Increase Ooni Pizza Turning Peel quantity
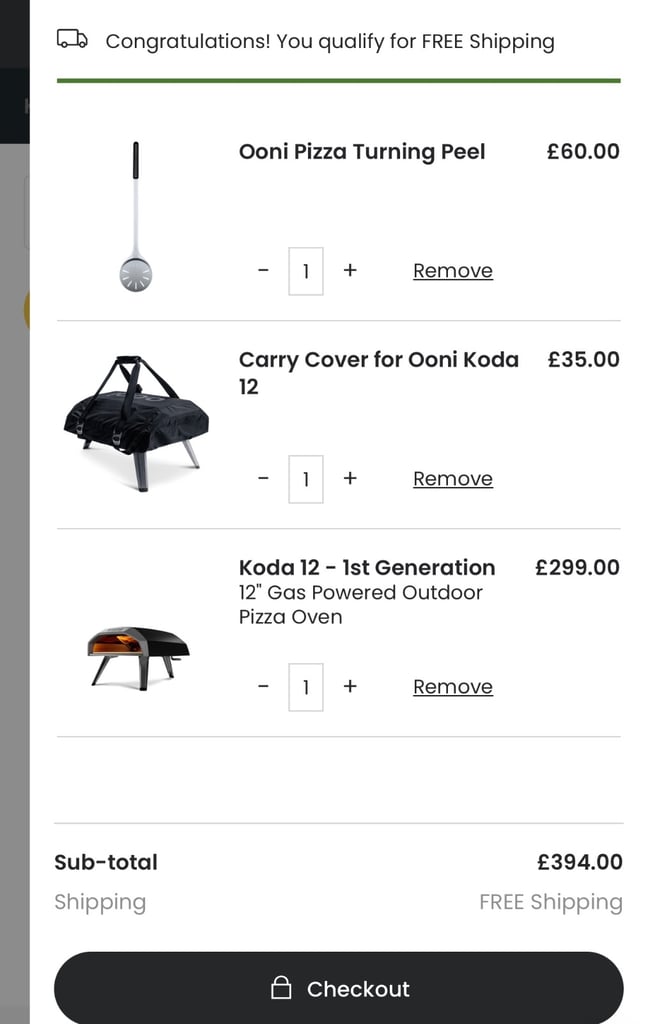The height and width of the screenshot is (1024, 648). pyautogui.click(x=350, y=270)
